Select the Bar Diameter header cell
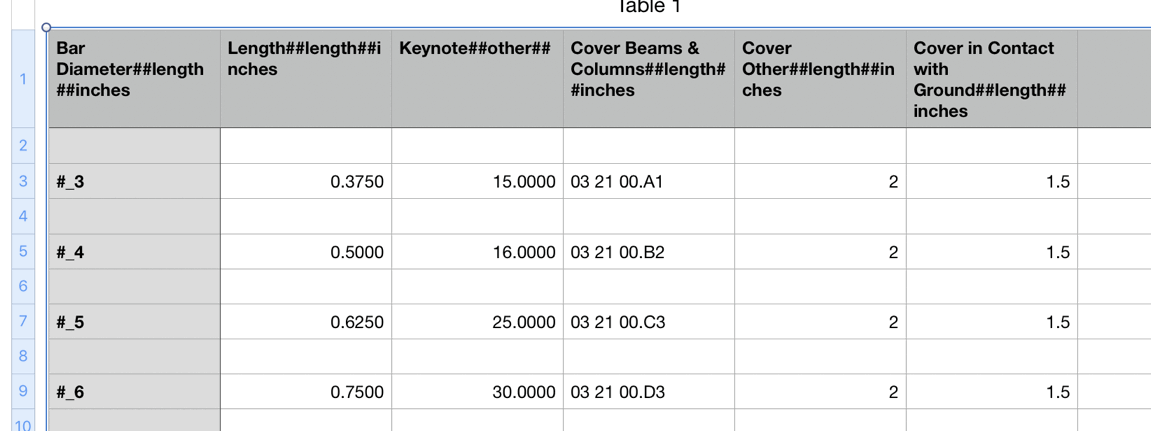 (134, 79)
